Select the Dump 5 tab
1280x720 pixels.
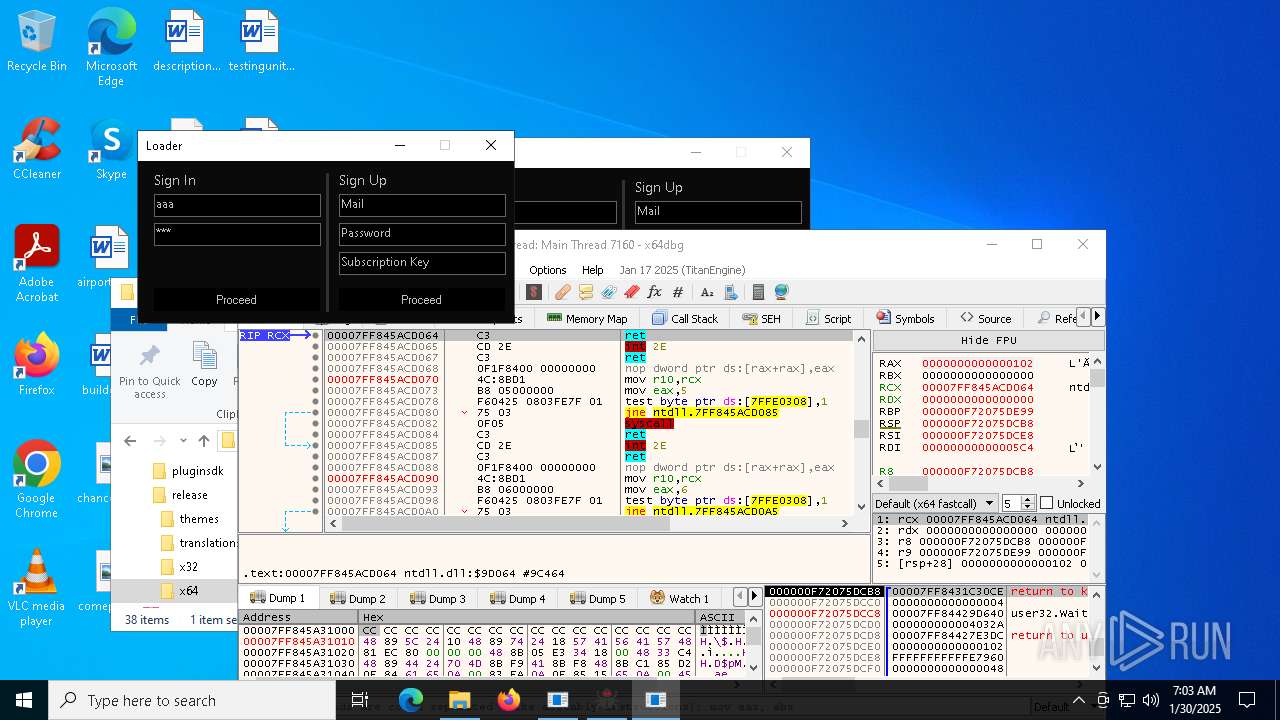click(x=597, y=598)
